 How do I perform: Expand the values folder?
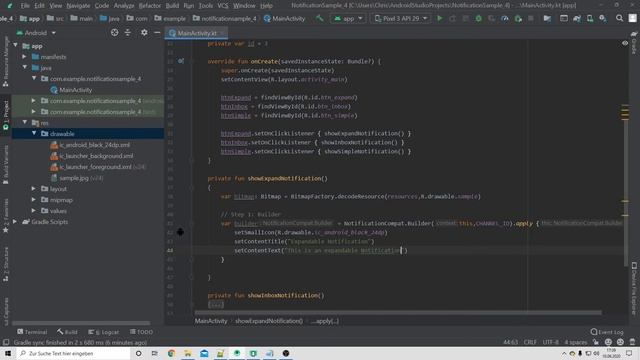(34, 211)
